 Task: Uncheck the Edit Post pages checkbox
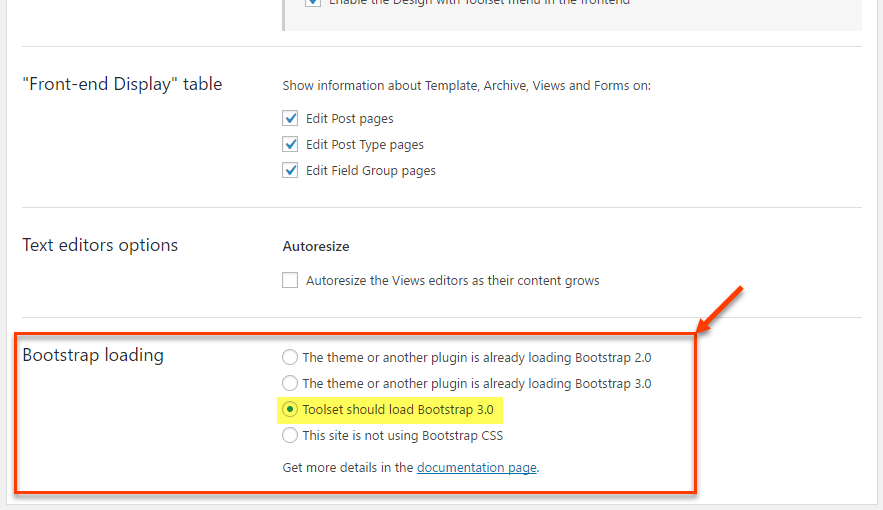click(290, 118)
